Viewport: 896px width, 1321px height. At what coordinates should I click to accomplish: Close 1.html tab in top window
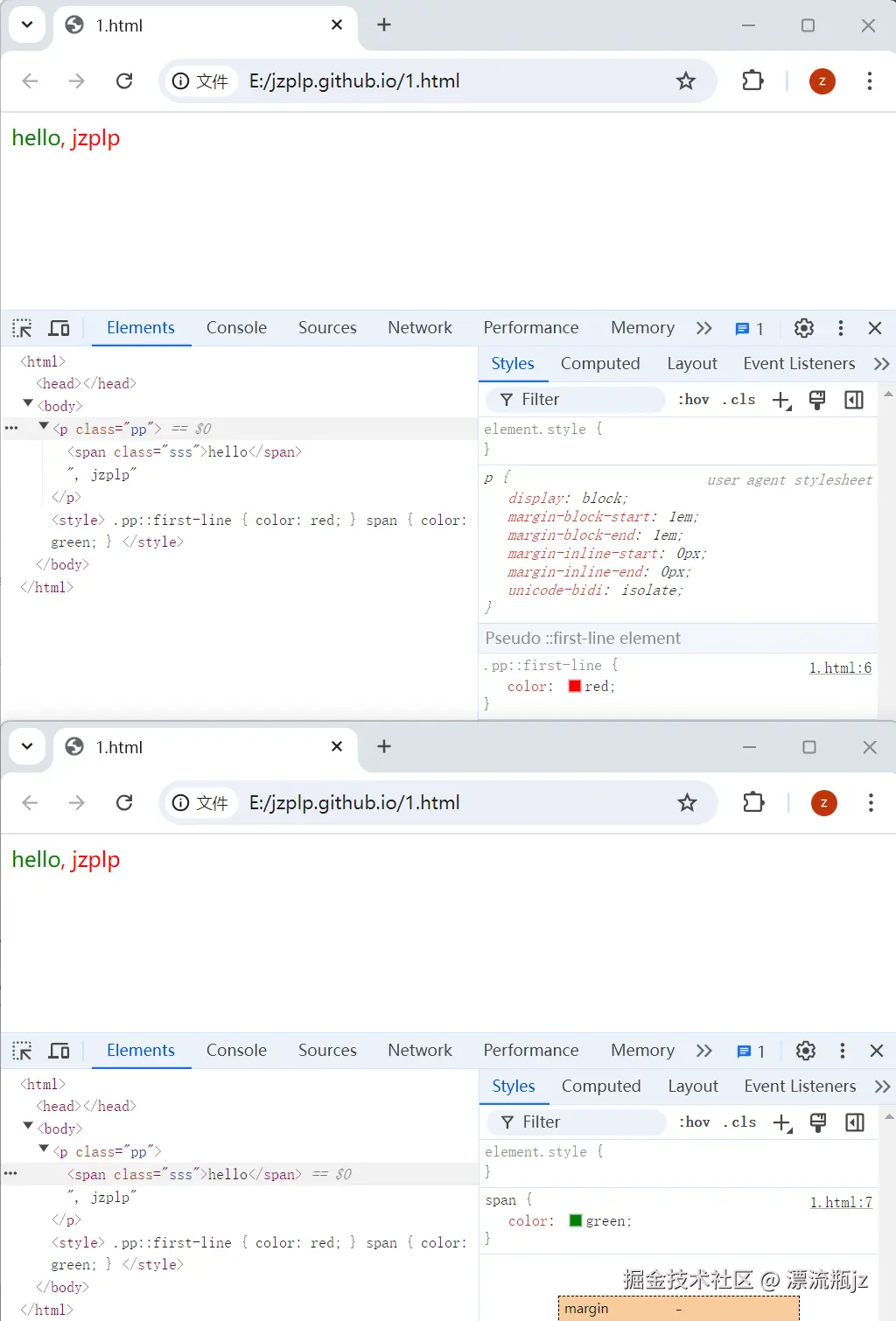tap(337, 25)
